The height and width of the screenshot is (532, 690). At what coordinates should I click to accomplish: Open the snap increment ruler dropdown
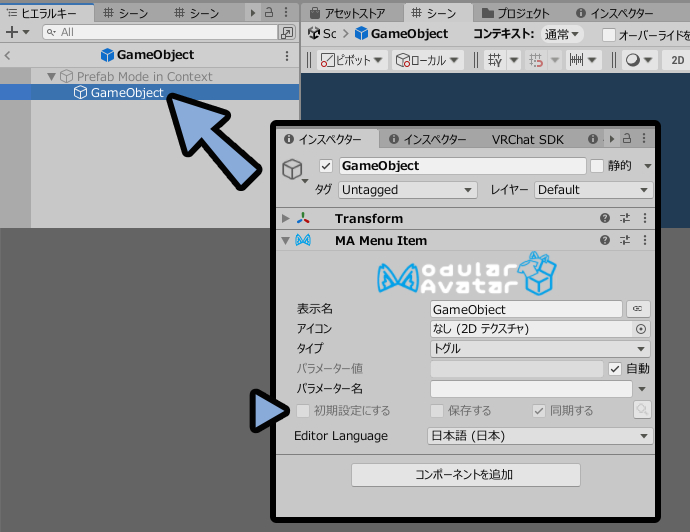tap(582, 59)
